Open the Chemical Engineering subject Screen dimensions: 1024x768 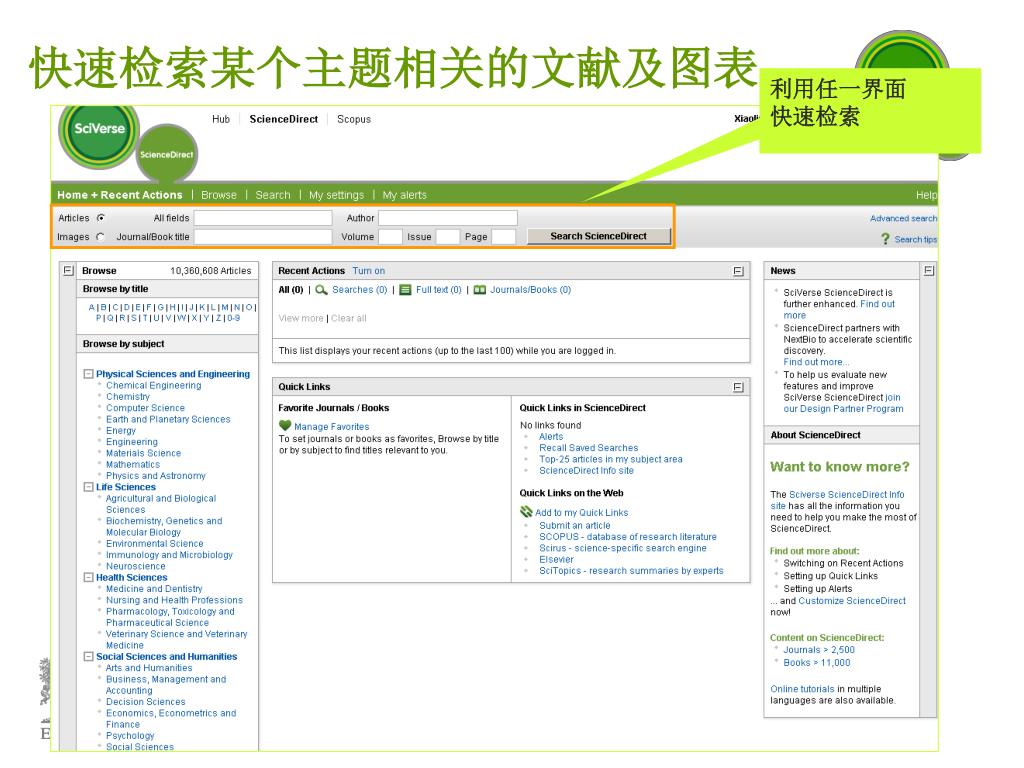coord(154,385)
